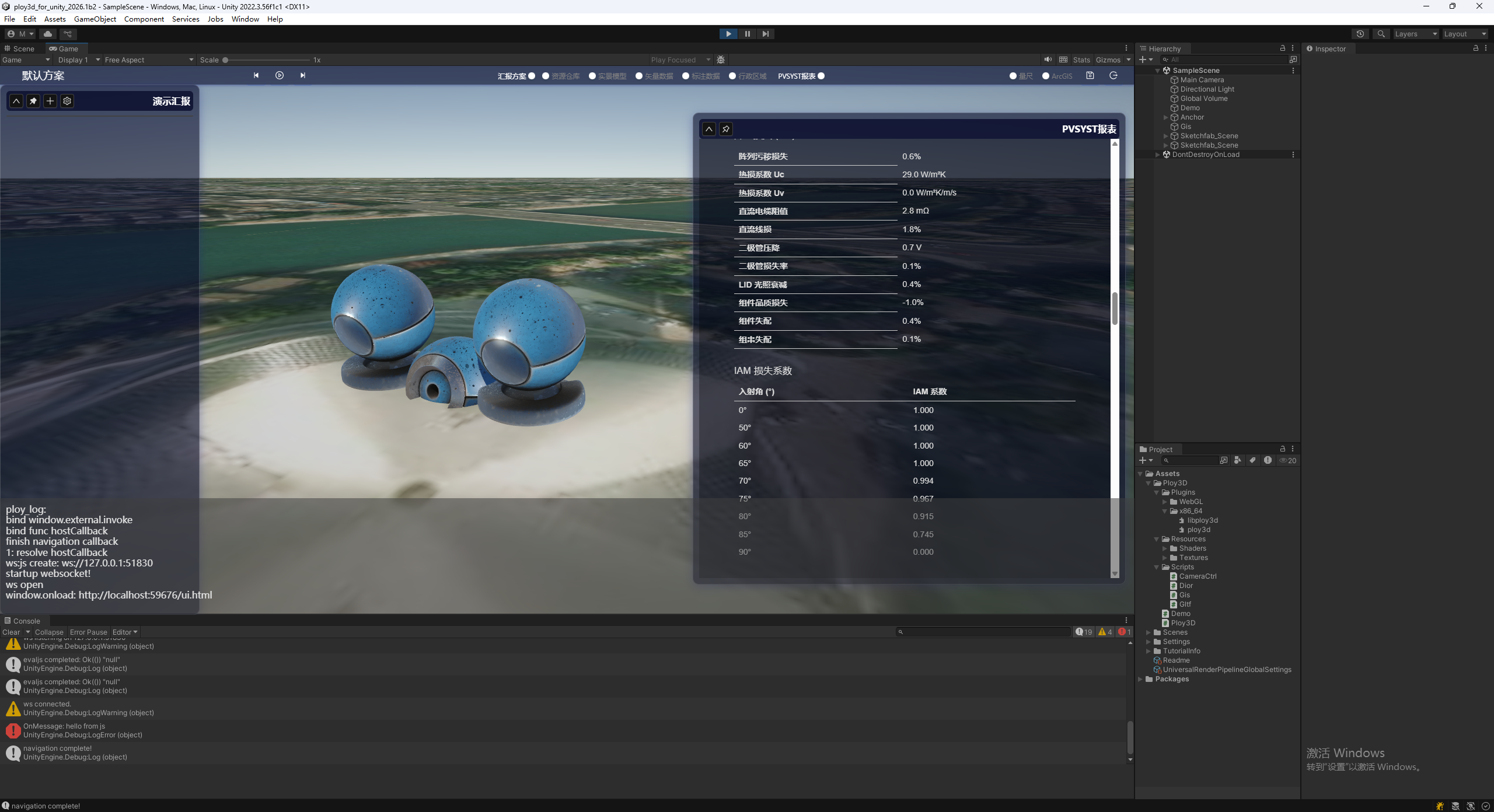Toggle the 资源仓库 radio option

(x=546, y=76)
